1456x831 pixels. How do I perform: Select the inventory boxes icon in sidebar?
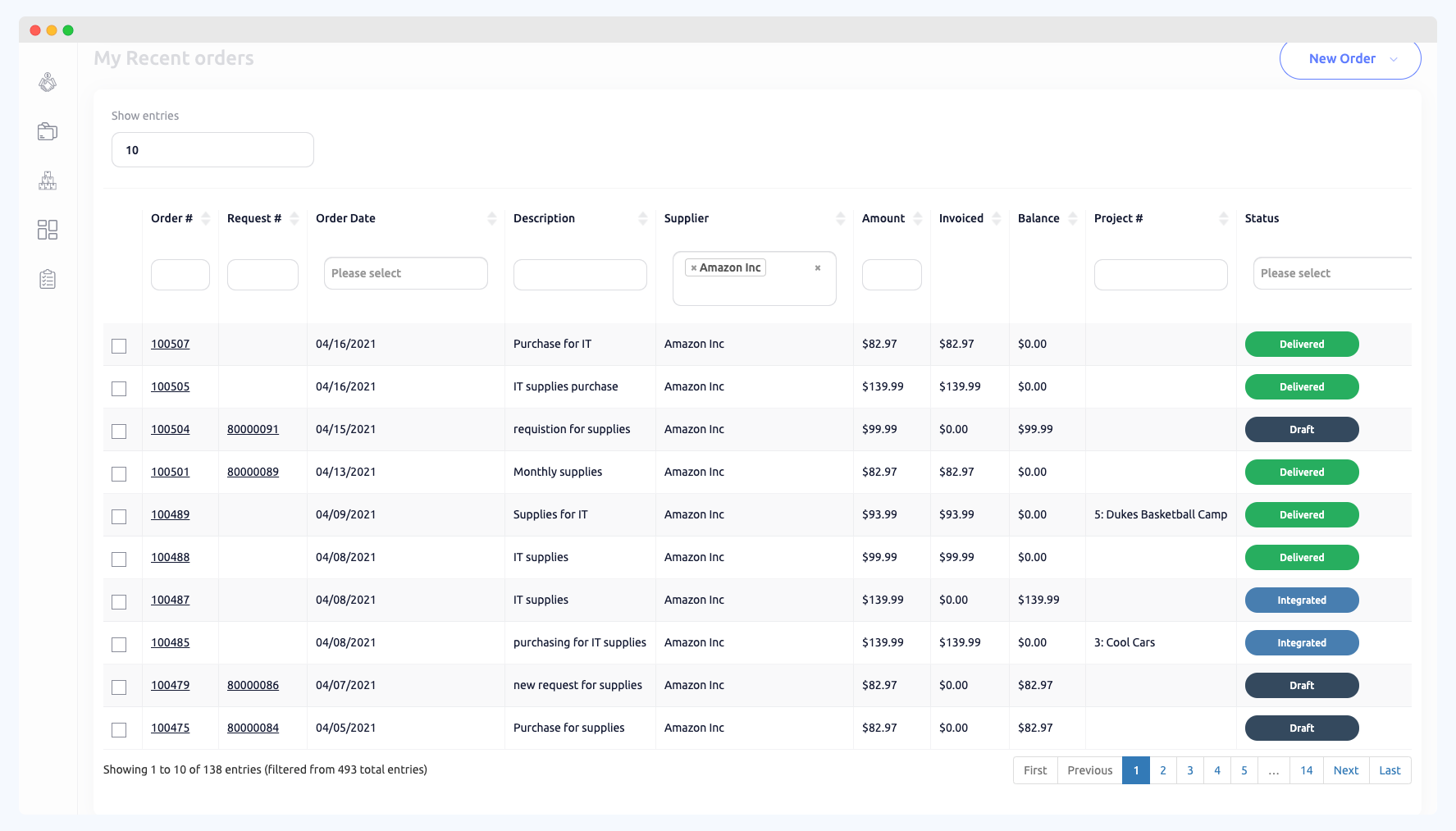48,180
